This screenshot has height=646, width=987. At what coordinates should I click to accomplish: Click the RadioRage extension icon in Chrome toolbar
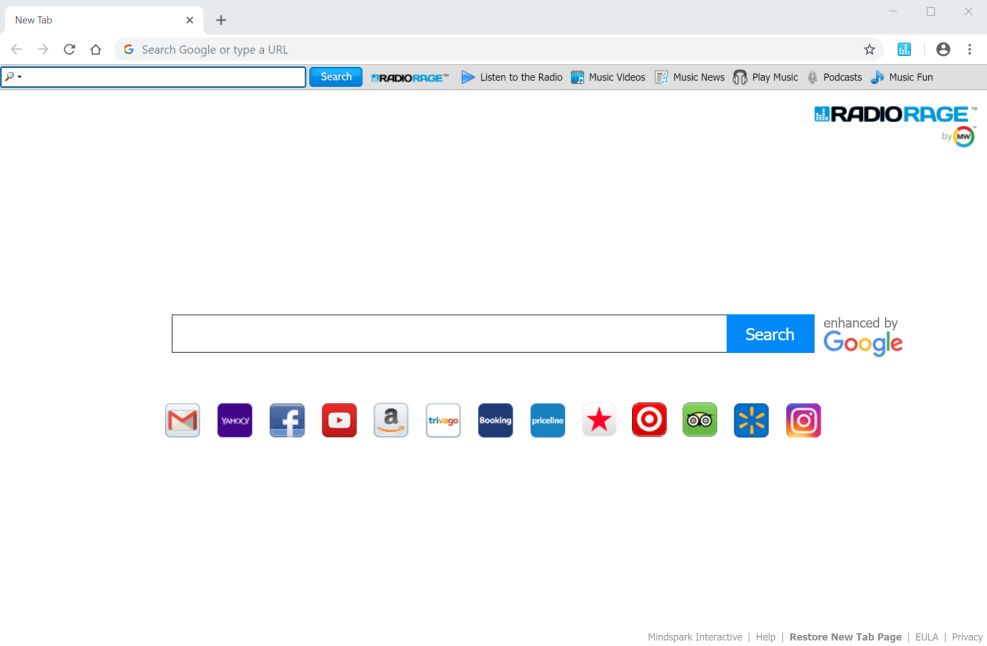[x=904, y=49]
